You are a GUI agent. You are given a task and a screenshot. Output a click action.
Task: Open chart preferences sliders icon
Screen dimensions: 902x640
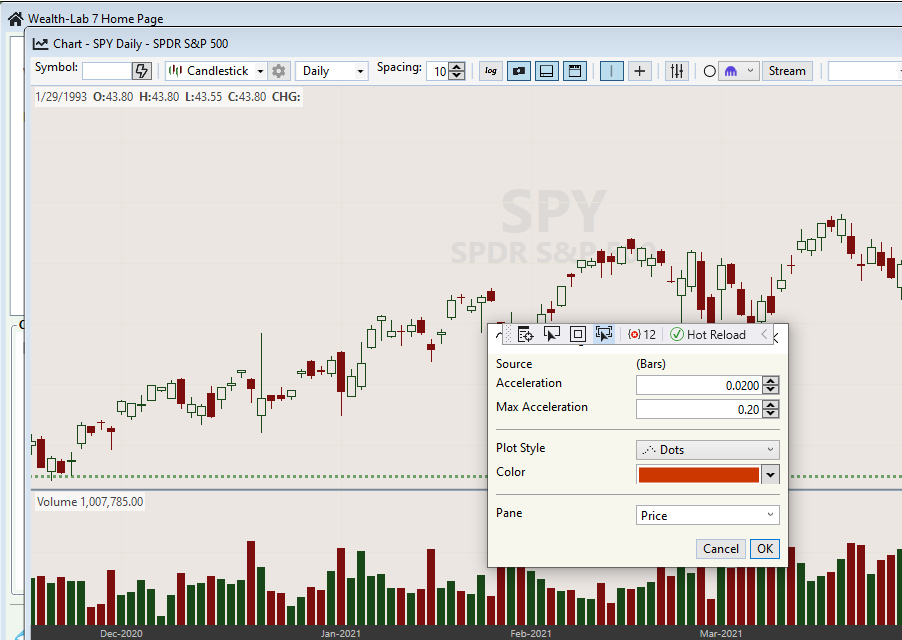point(677,71)
